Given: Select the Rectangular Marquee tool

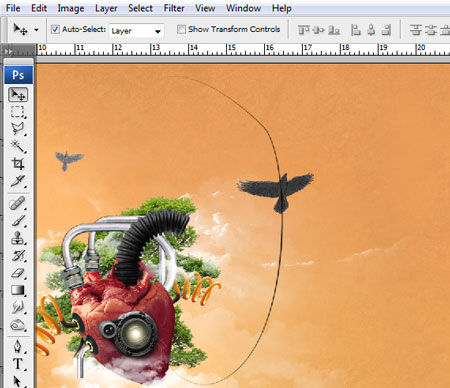Looking at the screenshot, I should (18, 112).
